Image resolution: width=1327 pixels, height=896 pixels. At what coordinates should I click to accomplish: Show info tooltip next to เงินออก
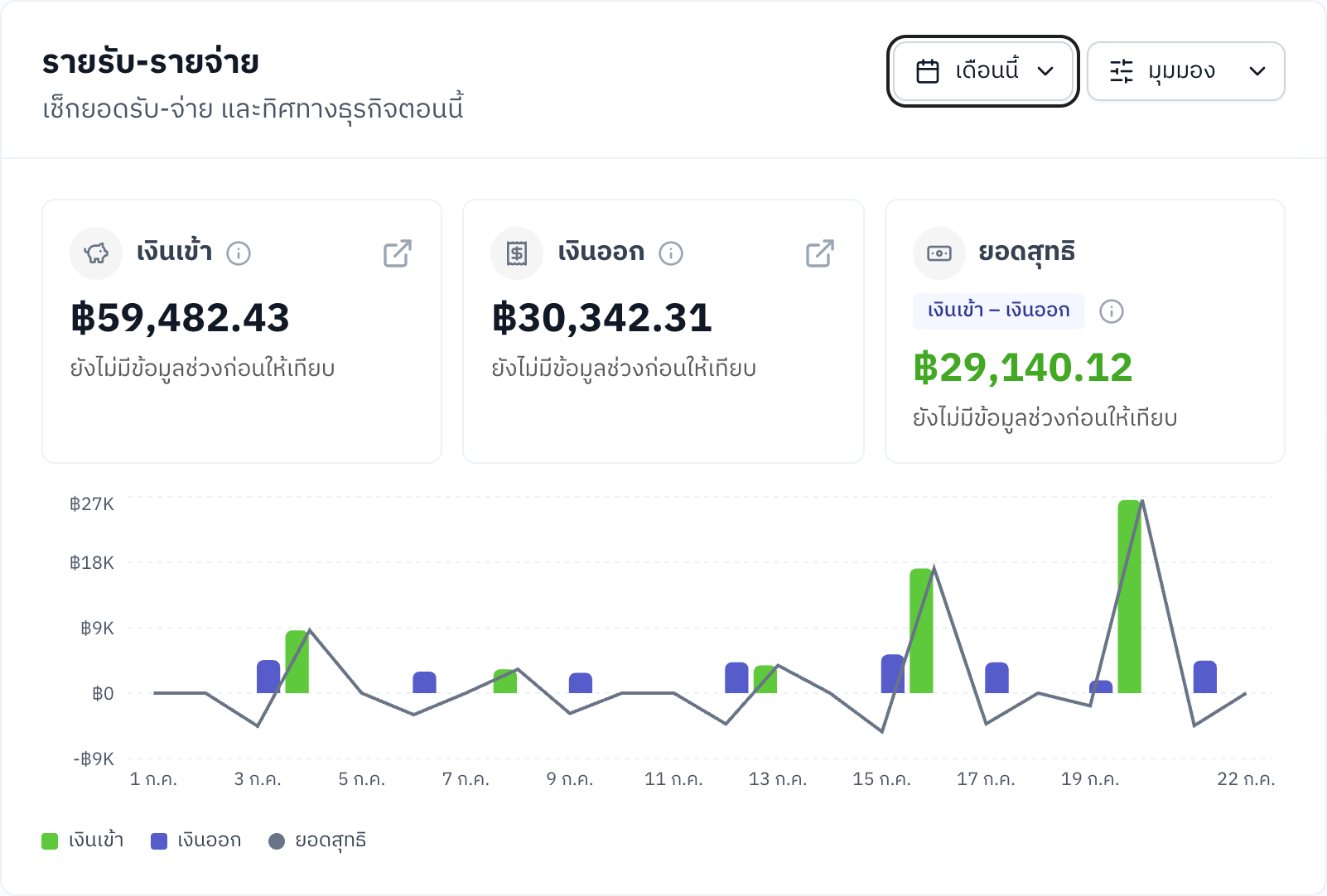(x=671, y=253)
